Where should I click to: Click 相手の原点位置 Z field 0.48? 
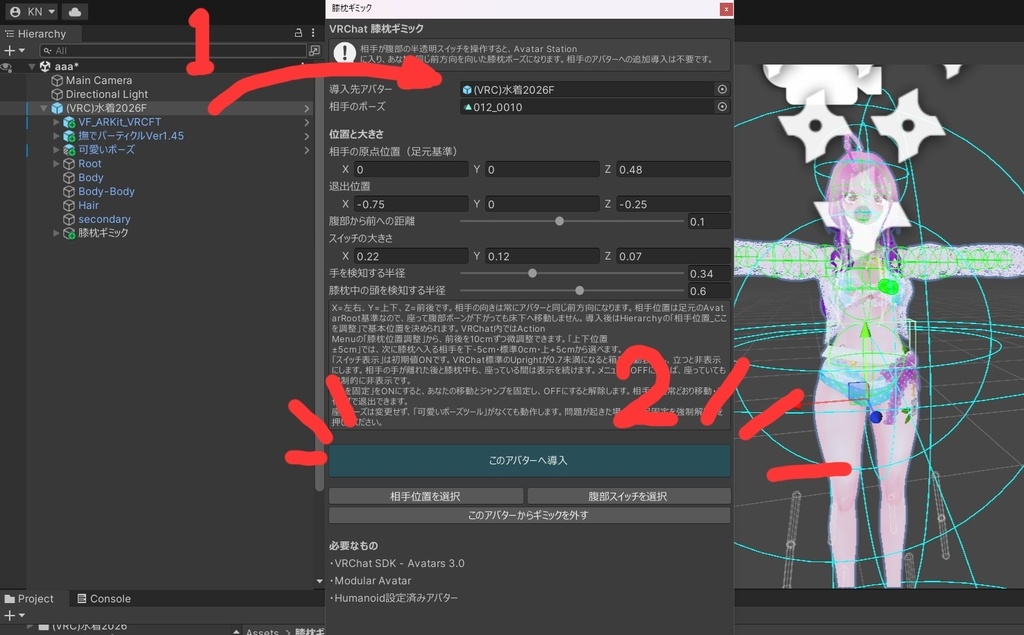pos(673,169)
